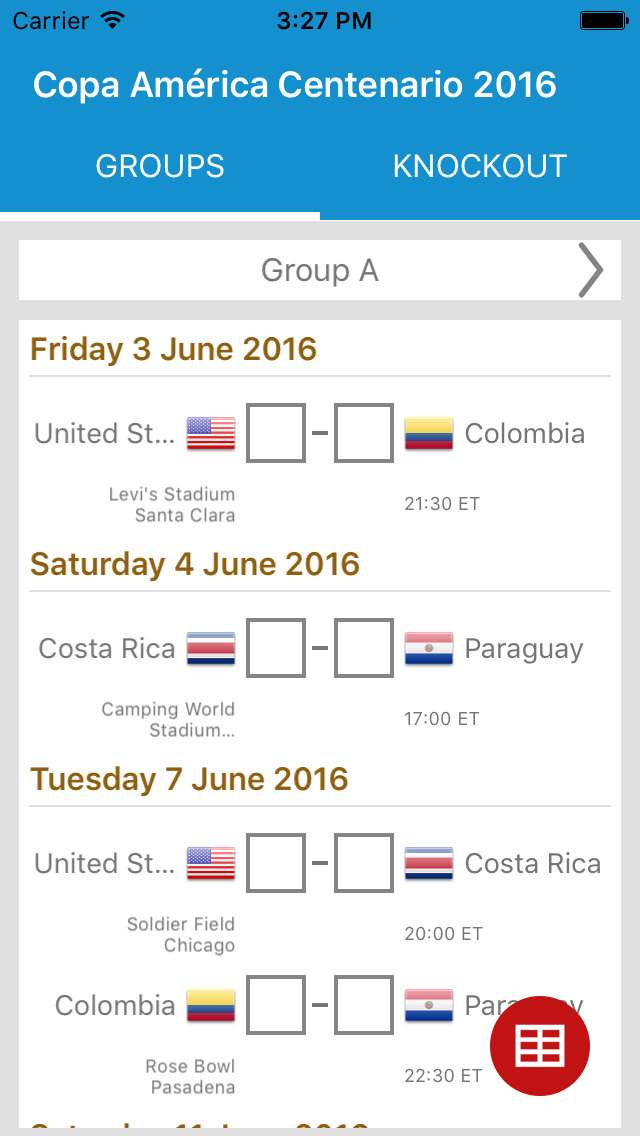
Task: Tap the United States flag in Soldier Field match
Action: [211, 864]
